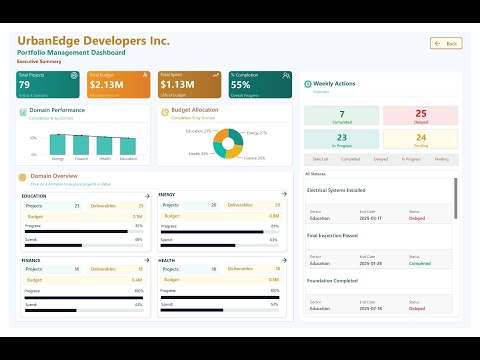The width and height of the screenshot is (480, 360).
Task: Click 'Electrical Systems Installed' action title
Action: point(336,190)
